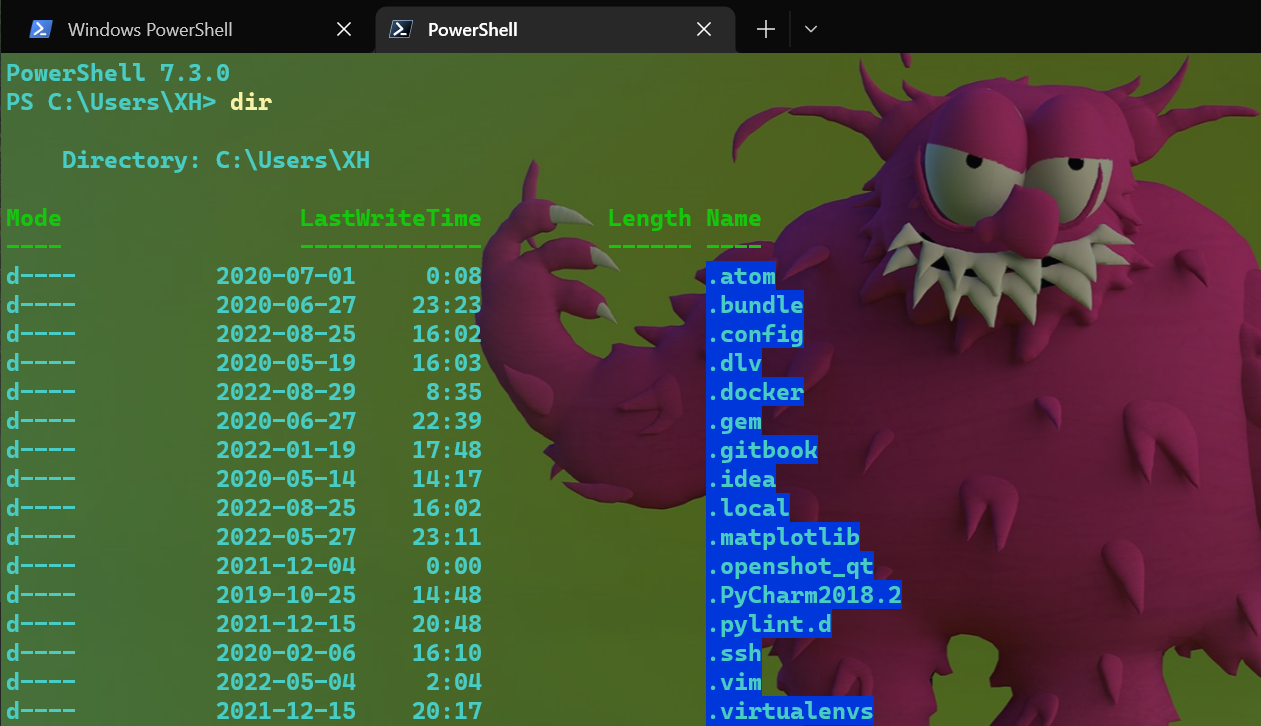The height and width of the screenshot is (726, 1261).
Task: Click the date 2022-08-29
Action: tap(286, 392)
